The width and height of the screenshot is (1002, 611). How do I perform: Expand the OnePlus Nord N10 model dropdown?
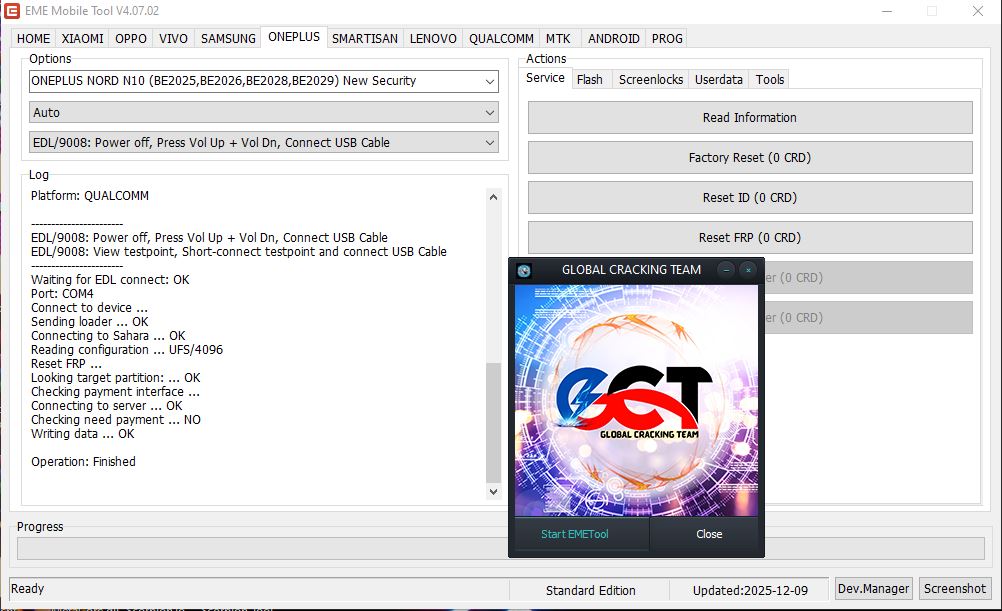click(489, 81)
